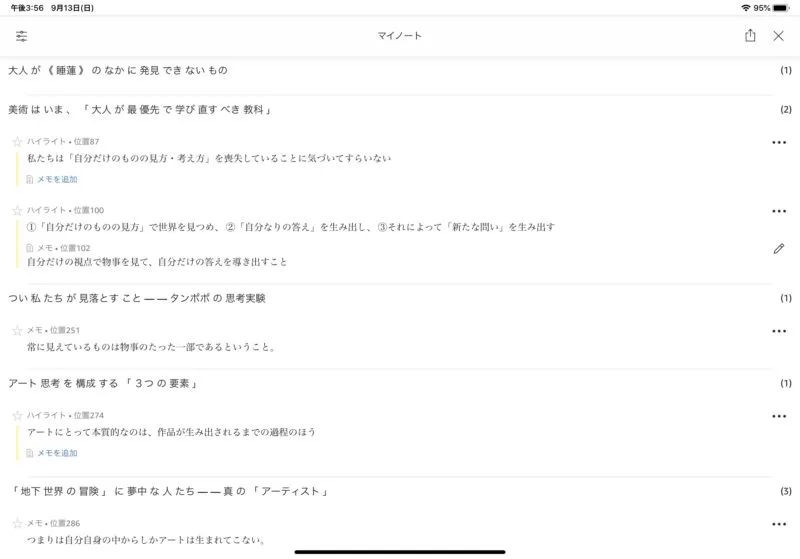The height and width of the screenshot is (559, 800).
Task: Open more options for 位置274 highlight
Action: [x=779, y=416]
